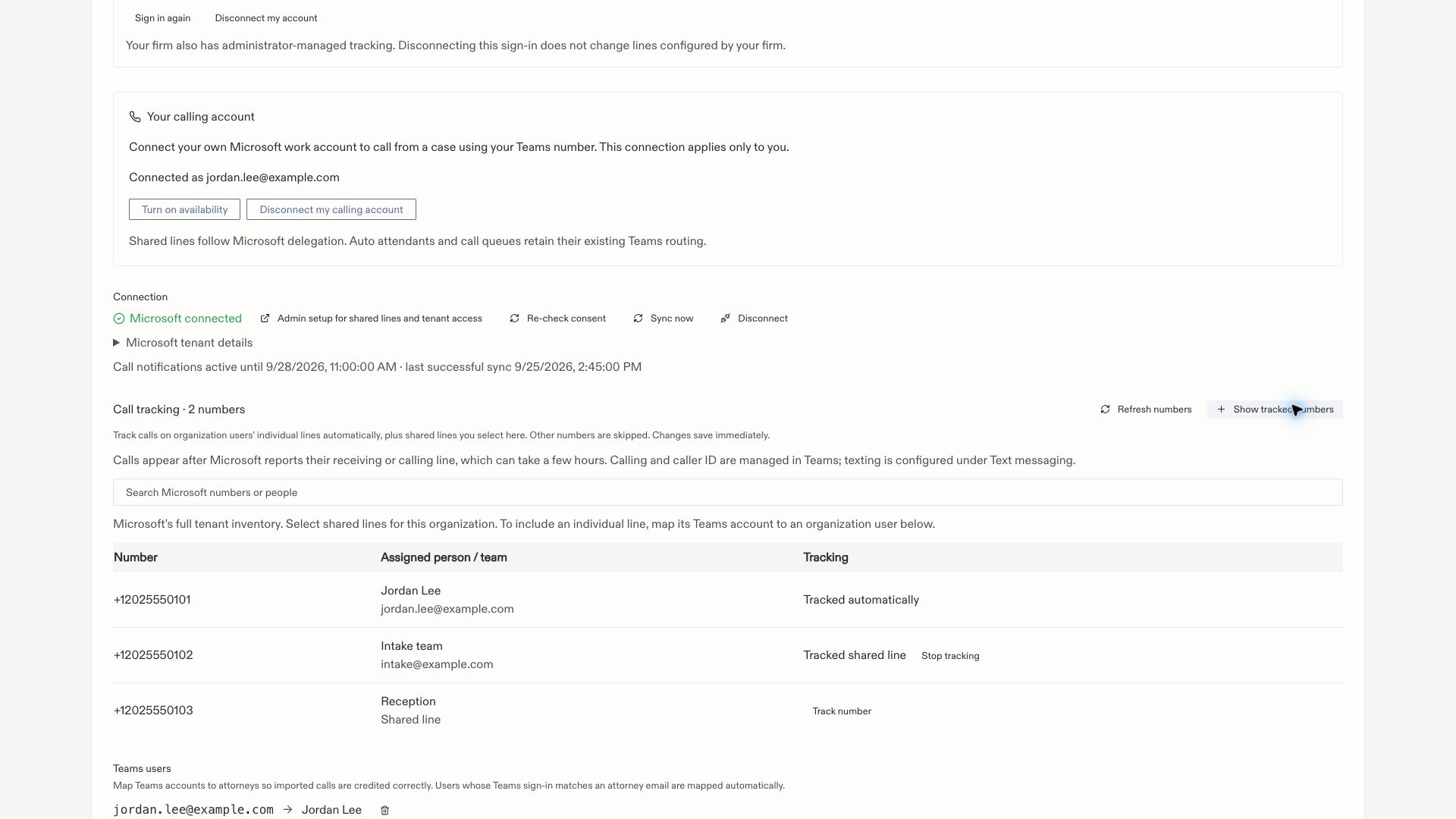Click Call tracking · 2 numbers heading
This screenshot has height=819, width=1456.
(179, 409)
